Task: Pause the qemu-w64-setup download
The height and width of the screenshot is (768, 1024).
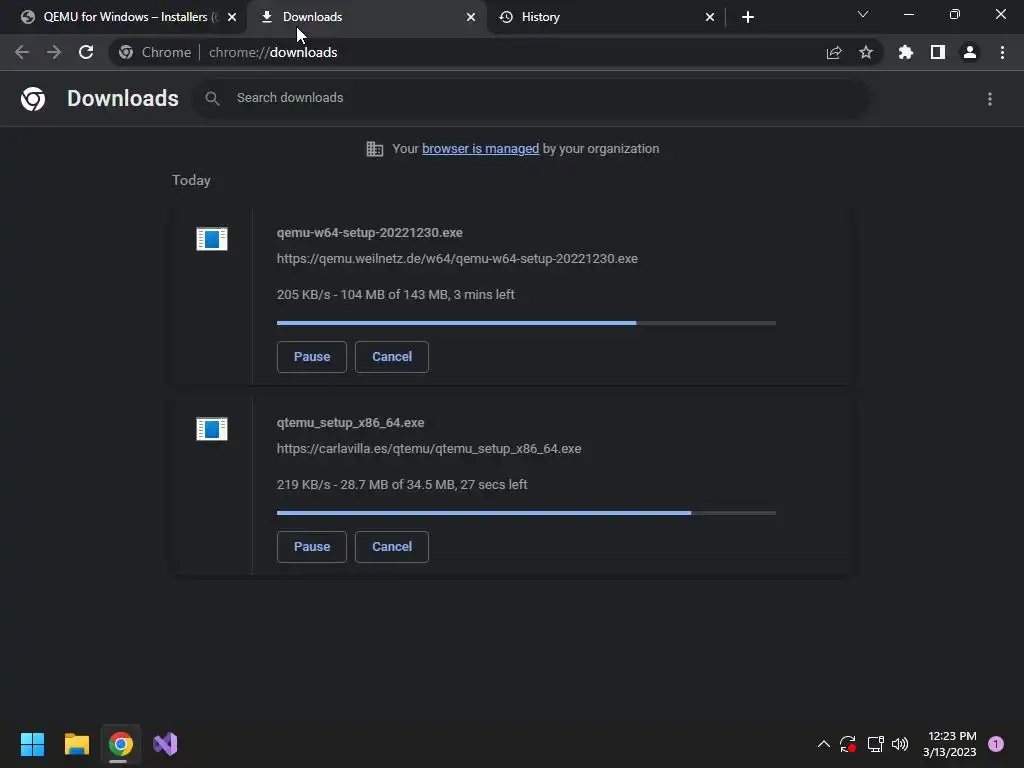Action: tap(312, 357)
